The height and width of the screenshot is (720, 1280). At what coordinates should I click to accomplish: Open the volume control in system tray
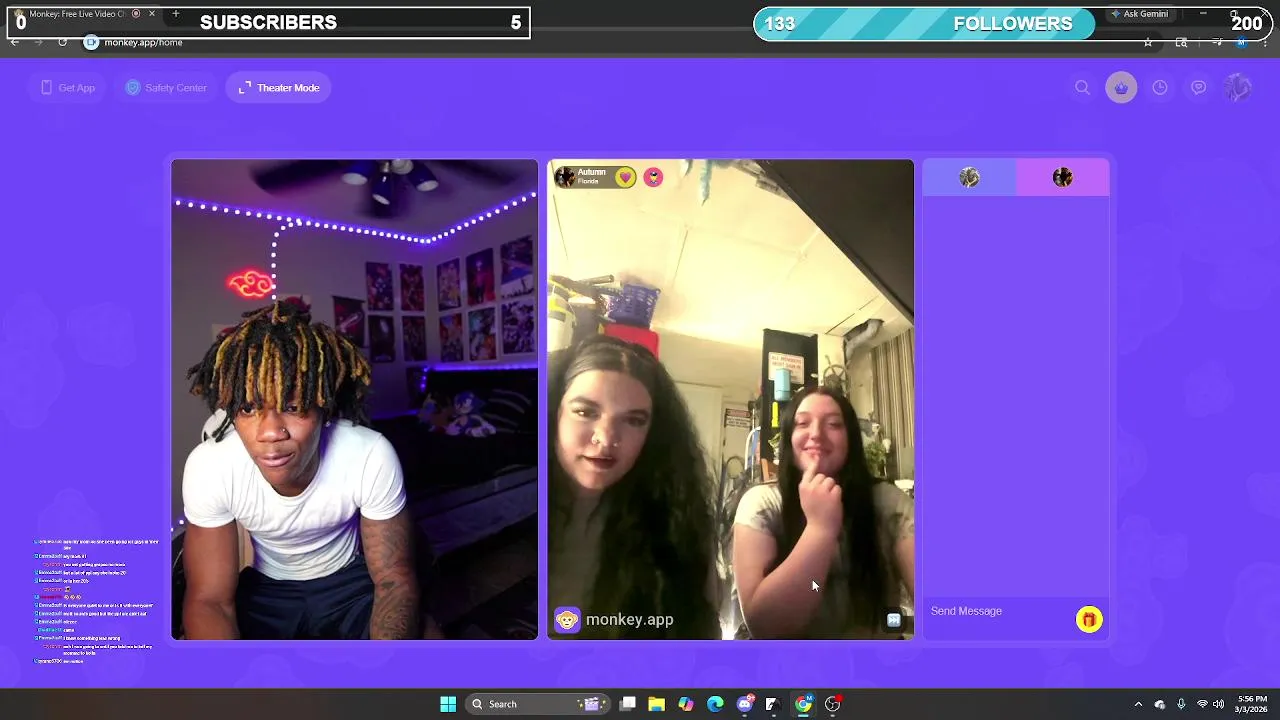[1219, 704]
